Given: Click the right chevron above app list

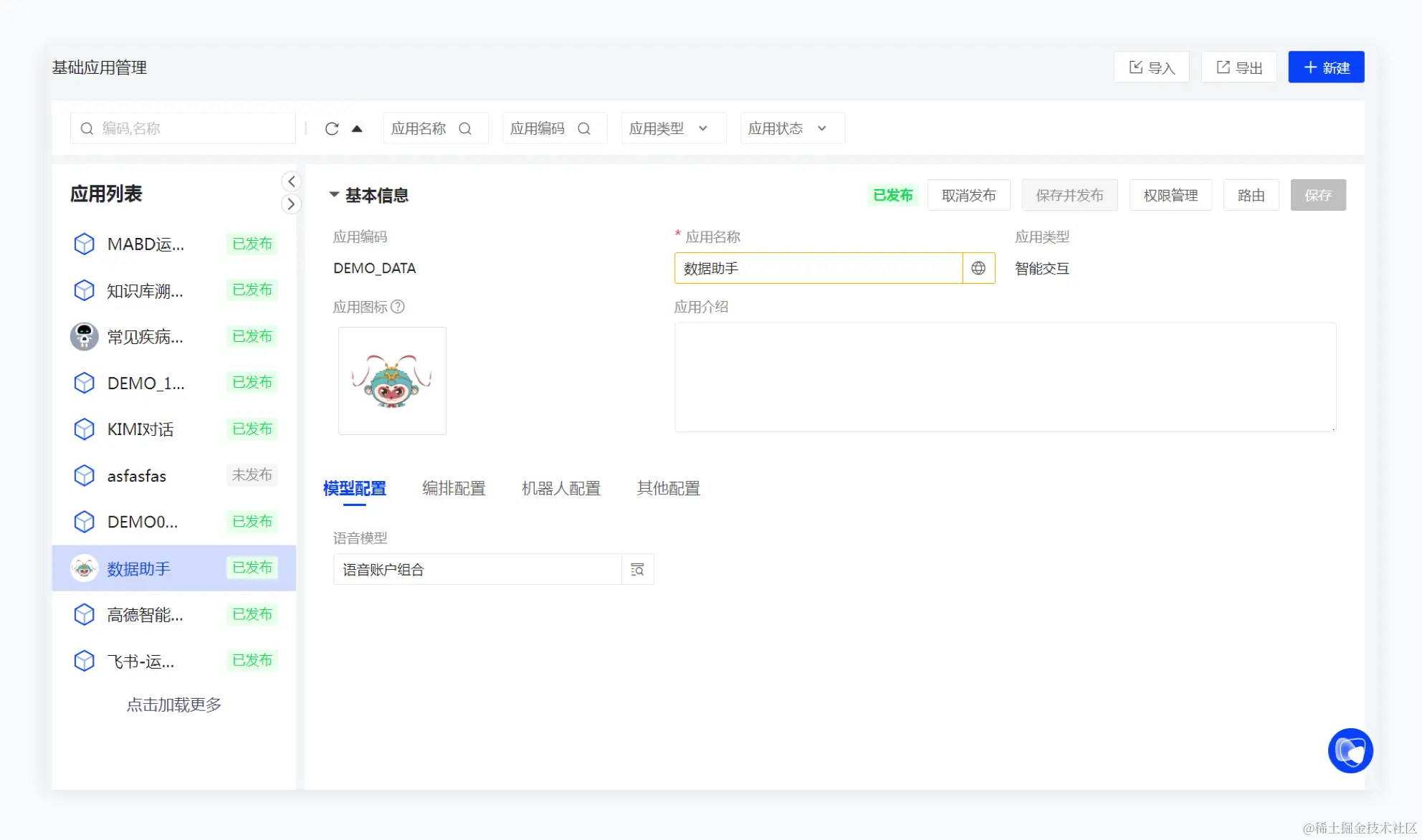Looking at the screenshot, I should [x=291, y=204].
